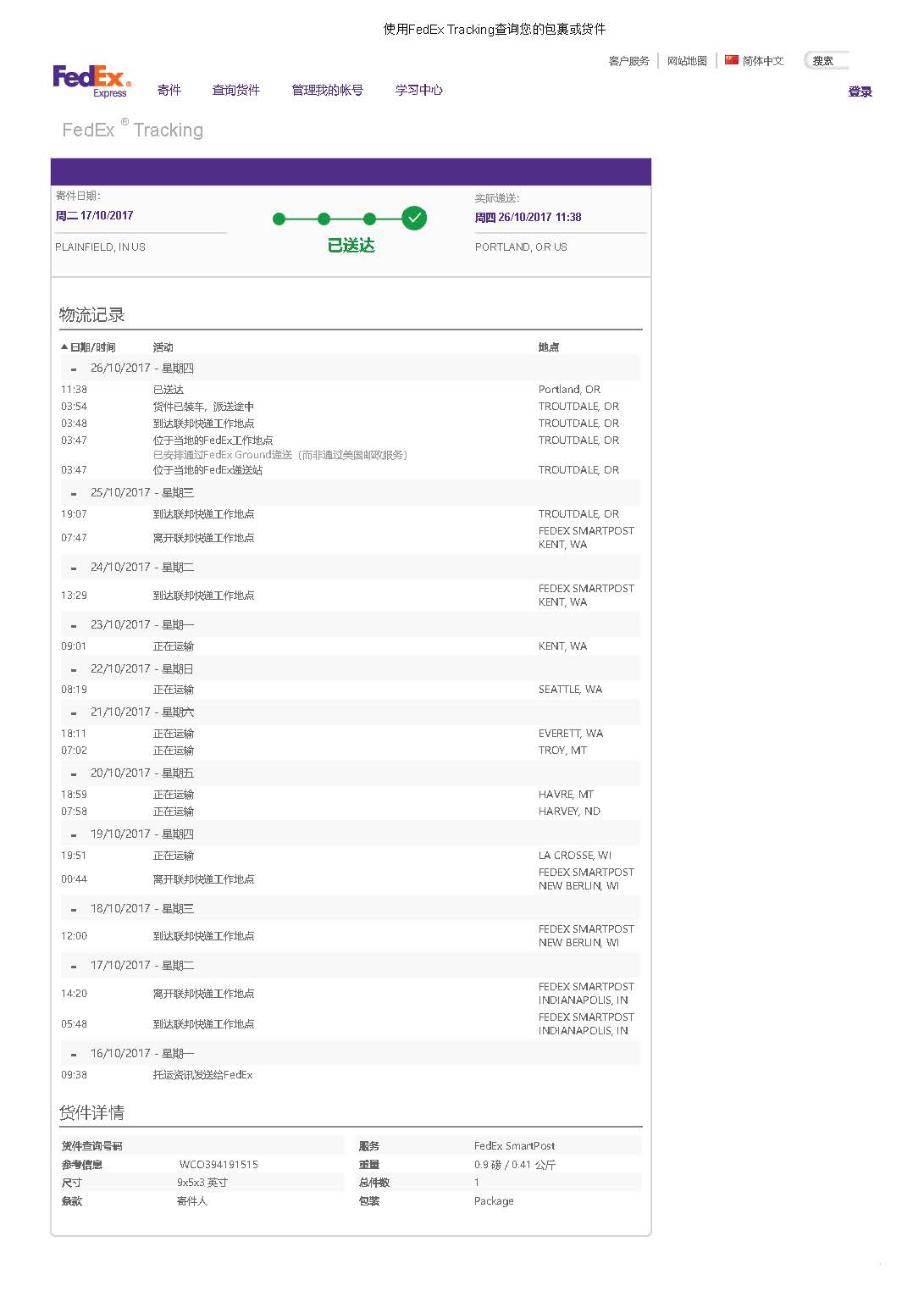The height and width of the screenshot is (1308, 924).
Task: Collapse the 23/10/2017 星期一 section
Action: [x=74, y=626]
